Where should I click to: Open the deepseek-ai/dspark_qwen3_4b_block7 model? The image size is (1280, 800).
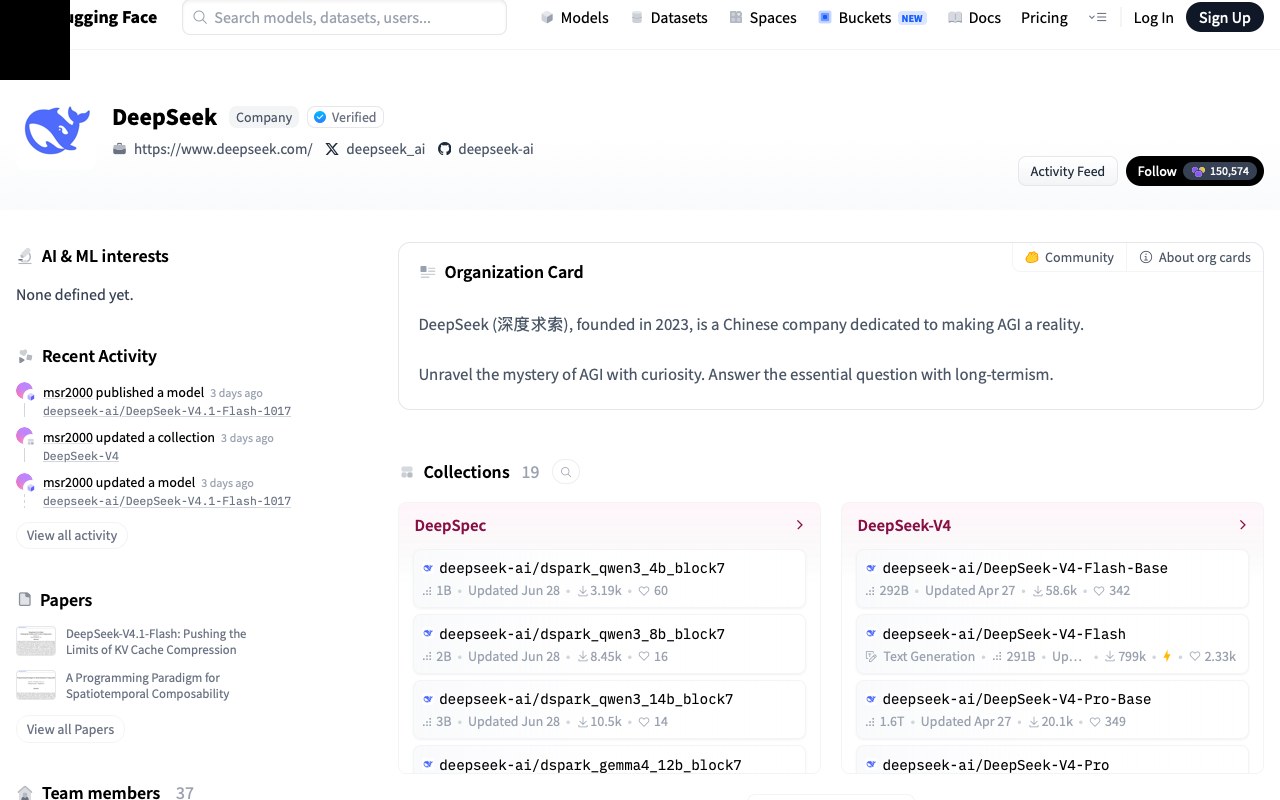[609, 578]
